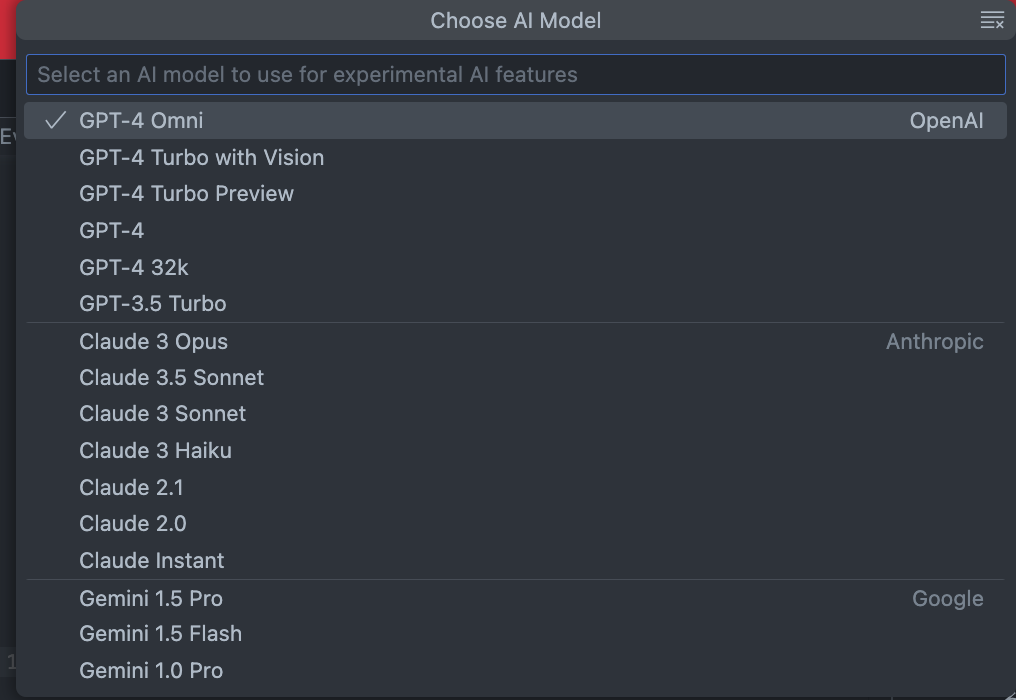Screen dimensions: 1016x700
Task: Select Claude 3 Haiku model
Action: pyautogui.click(x=155, y=451)
